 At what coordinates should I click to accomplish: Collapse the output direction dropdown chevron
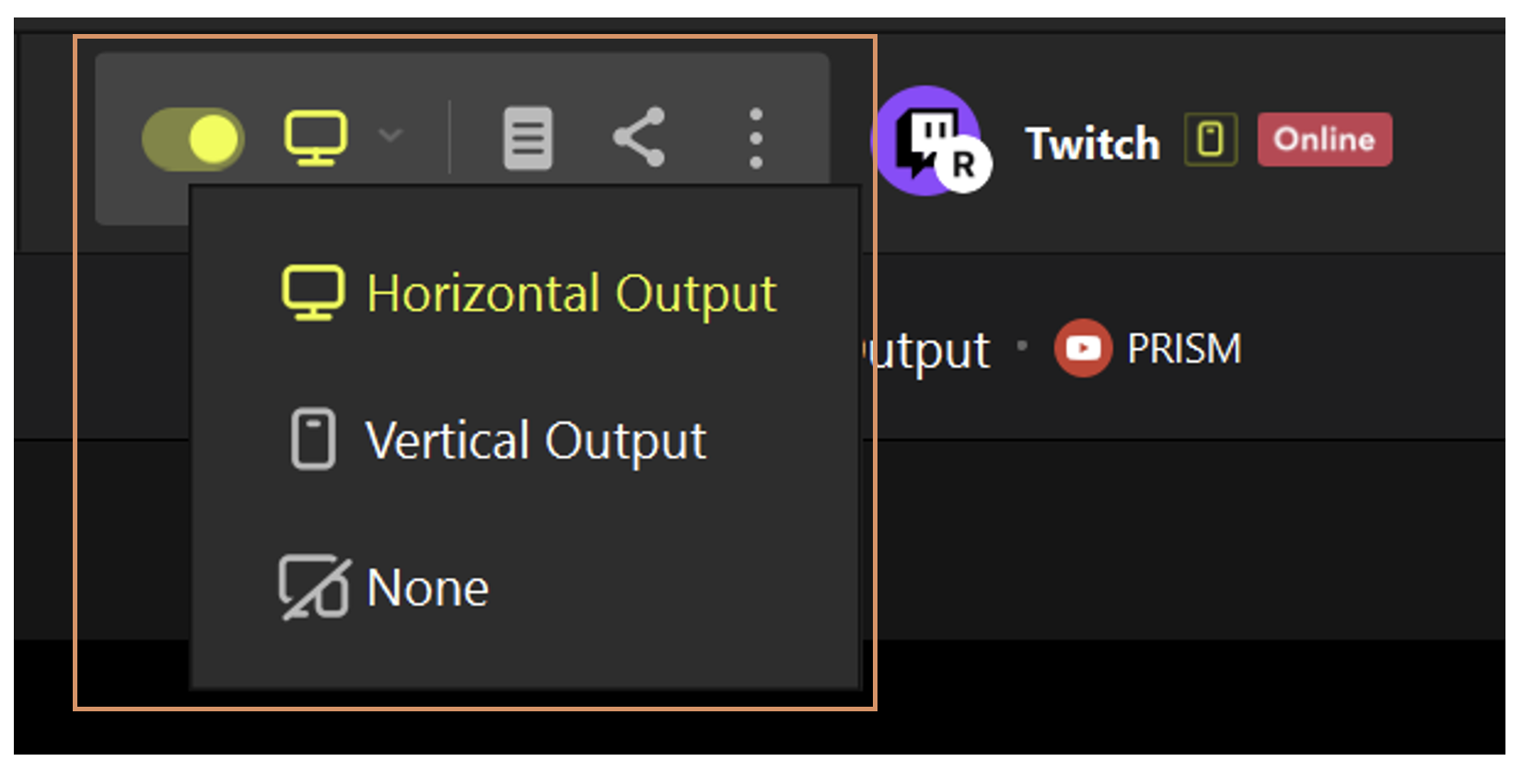tap(390, 136)
